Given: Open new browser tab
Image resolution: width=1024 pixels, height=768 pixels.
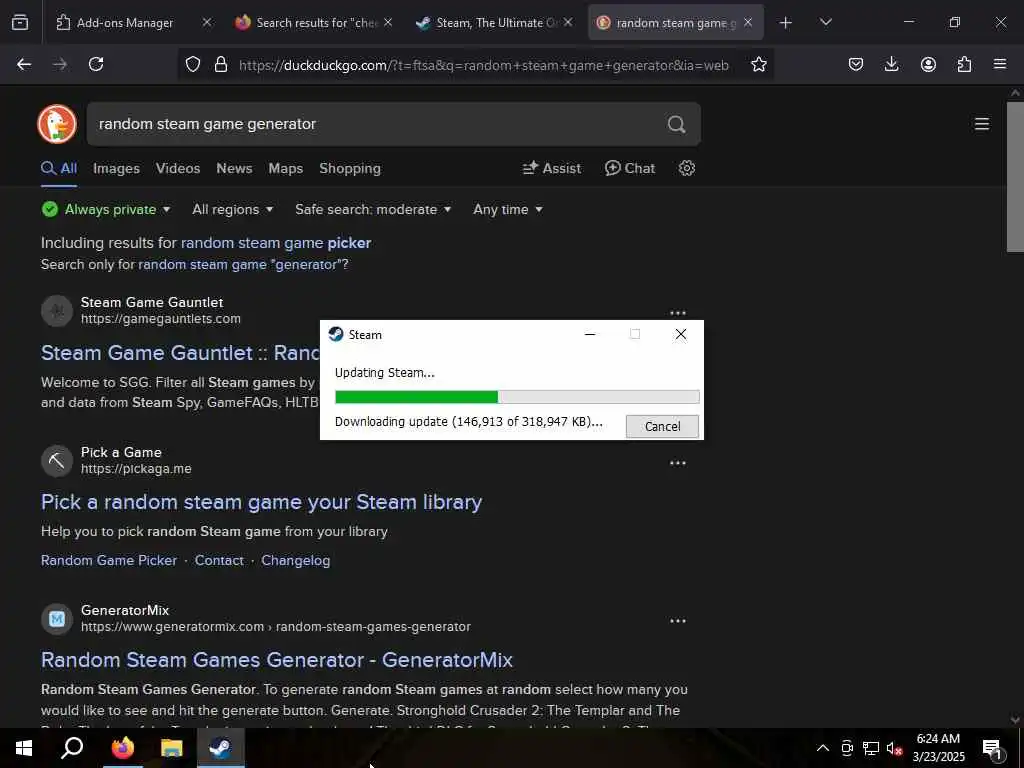Looking at the screenshot, I should pos(786,22).
